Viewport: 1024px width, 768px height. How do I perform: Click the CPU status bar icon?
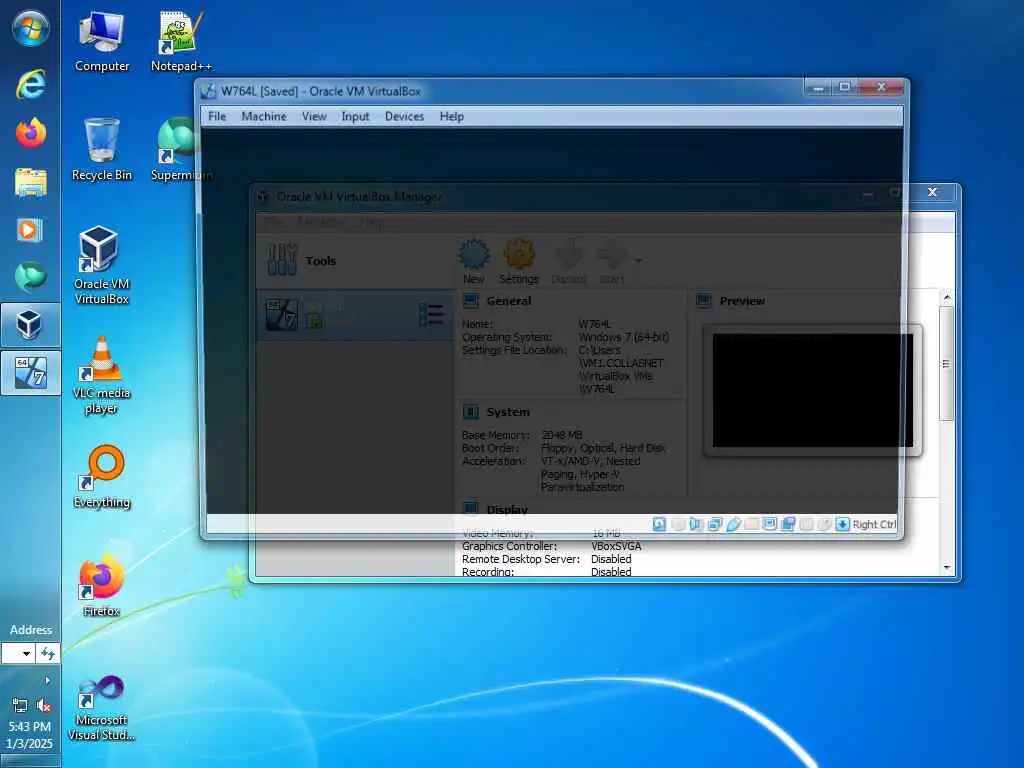point(807,524)
